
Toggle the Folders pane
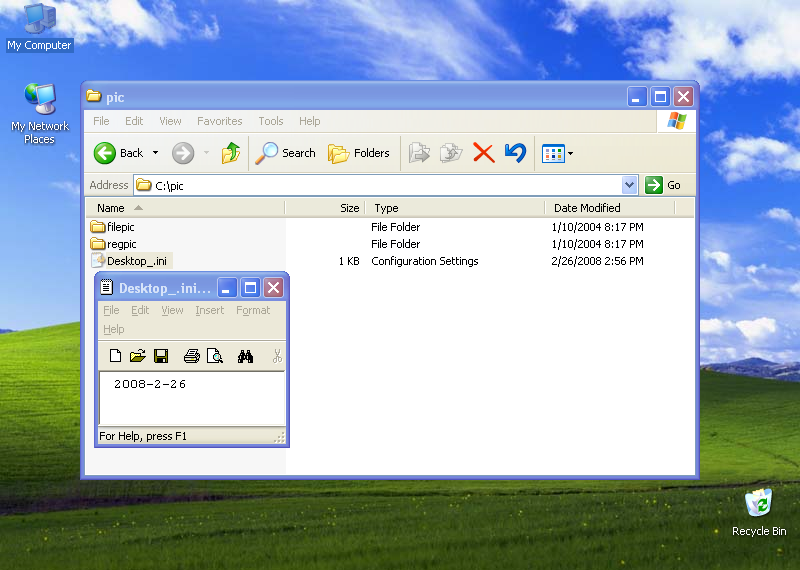(x=359, y=153)
